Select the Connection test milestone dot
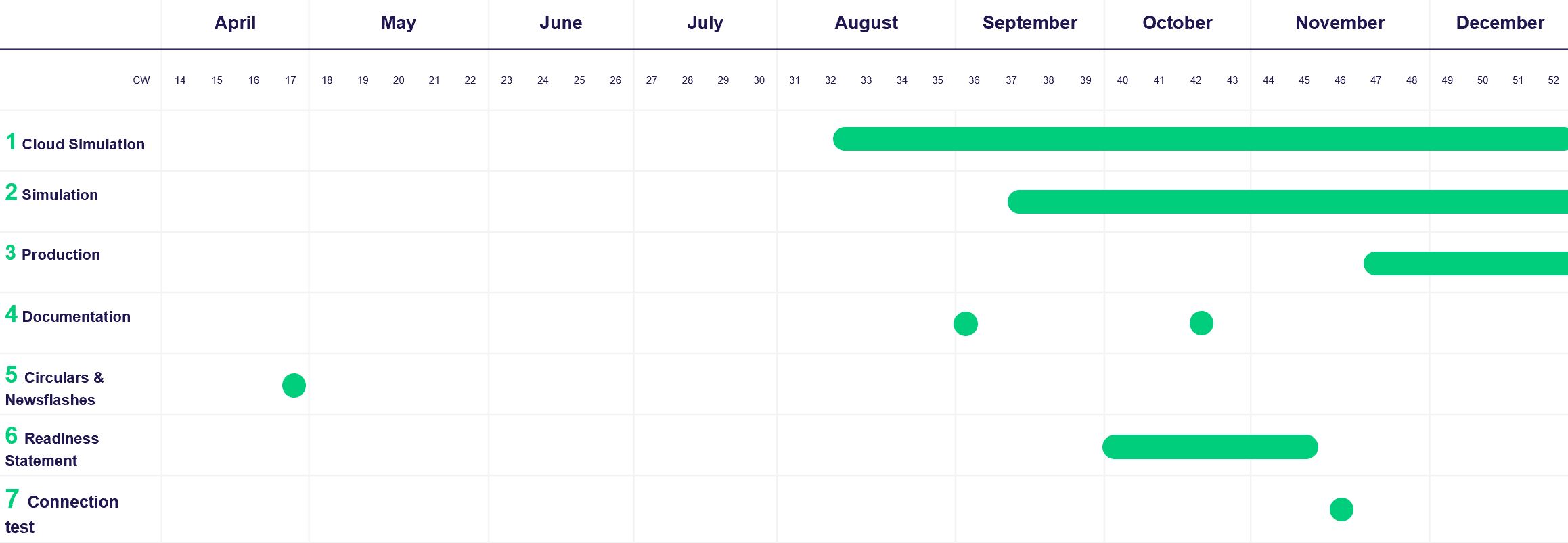Viewport: 1568px width, 543px height. [x=1341, y=509]
